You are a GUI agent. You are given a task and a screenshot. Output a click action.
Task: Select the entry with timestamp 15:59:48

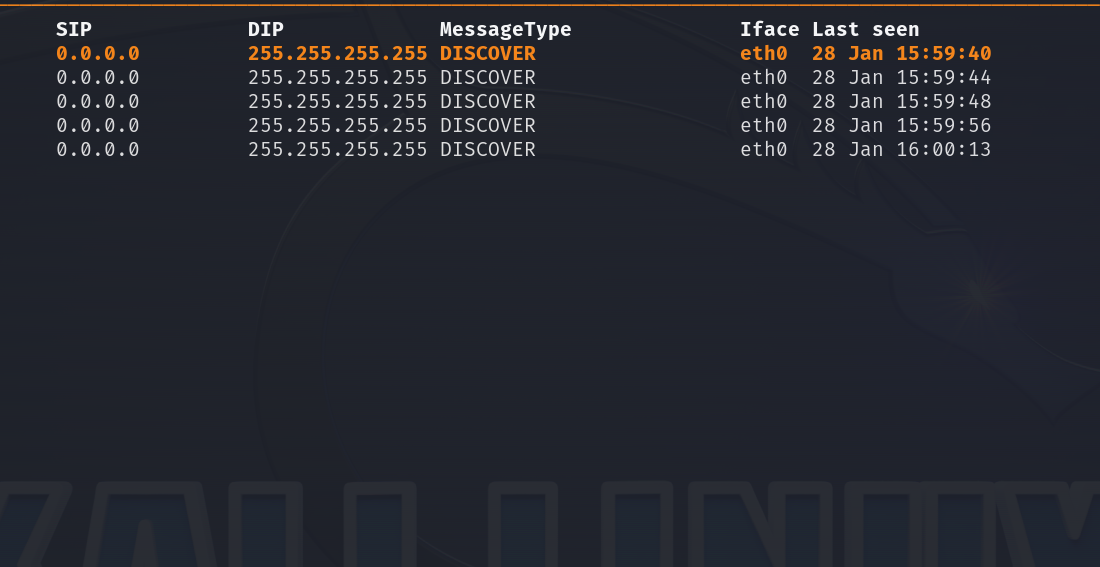(901, 102)
